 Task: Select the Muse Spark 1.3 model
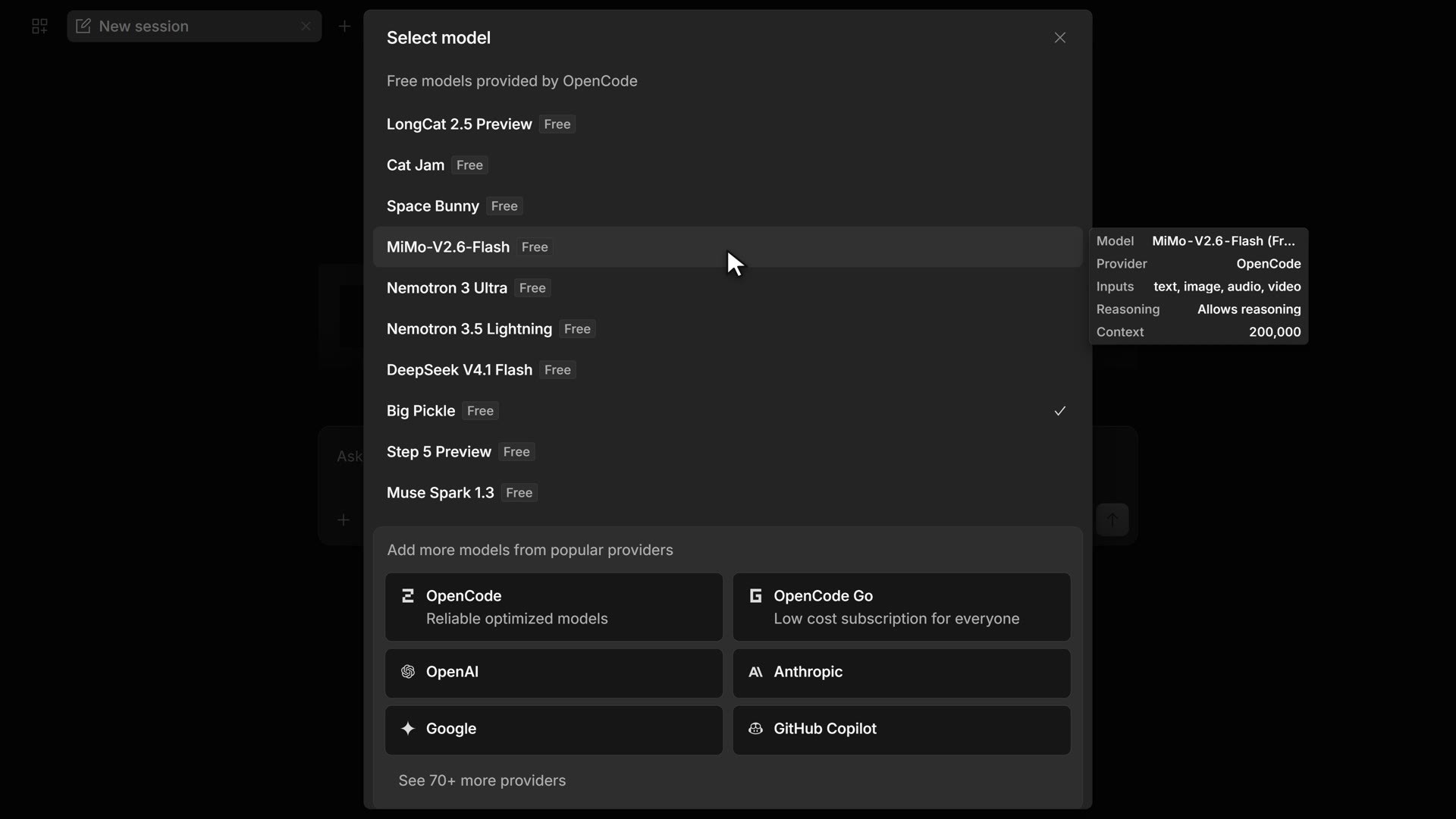[x=727, y=493]
